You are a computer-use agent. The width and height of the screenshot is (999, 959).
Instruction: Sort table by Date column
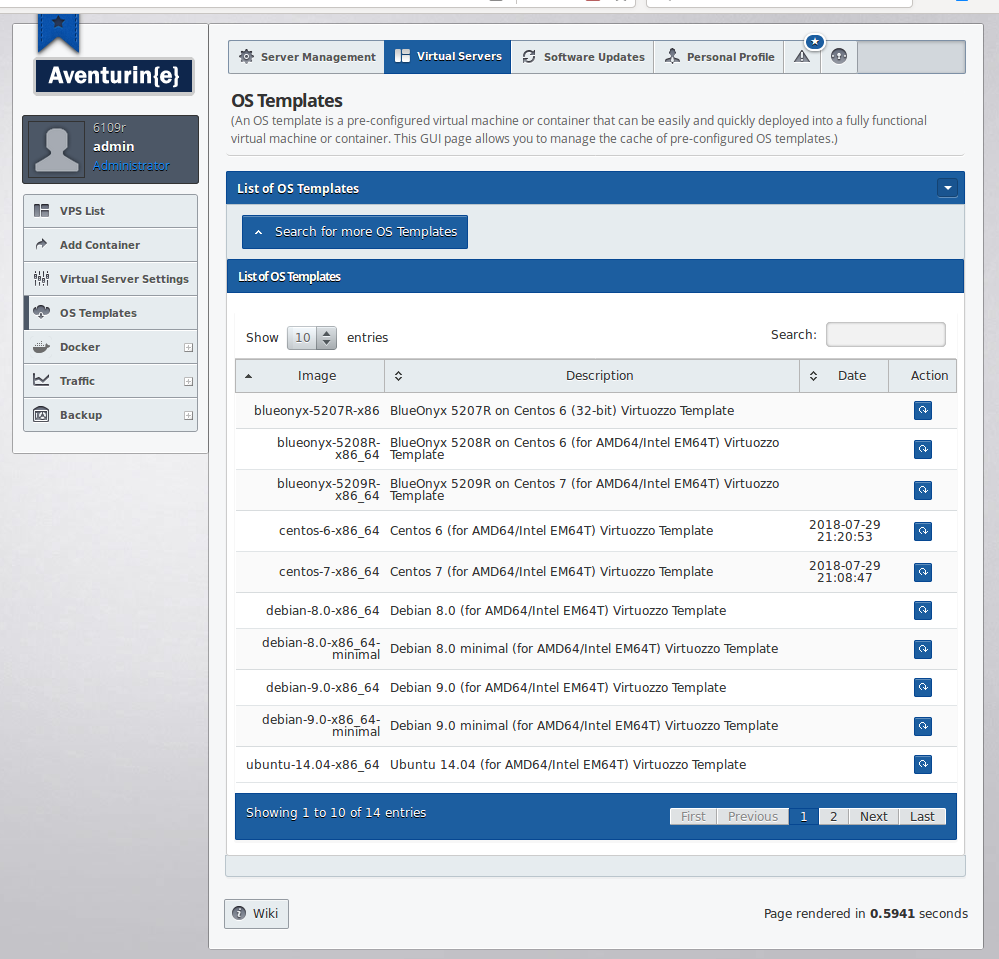[844, 376]
